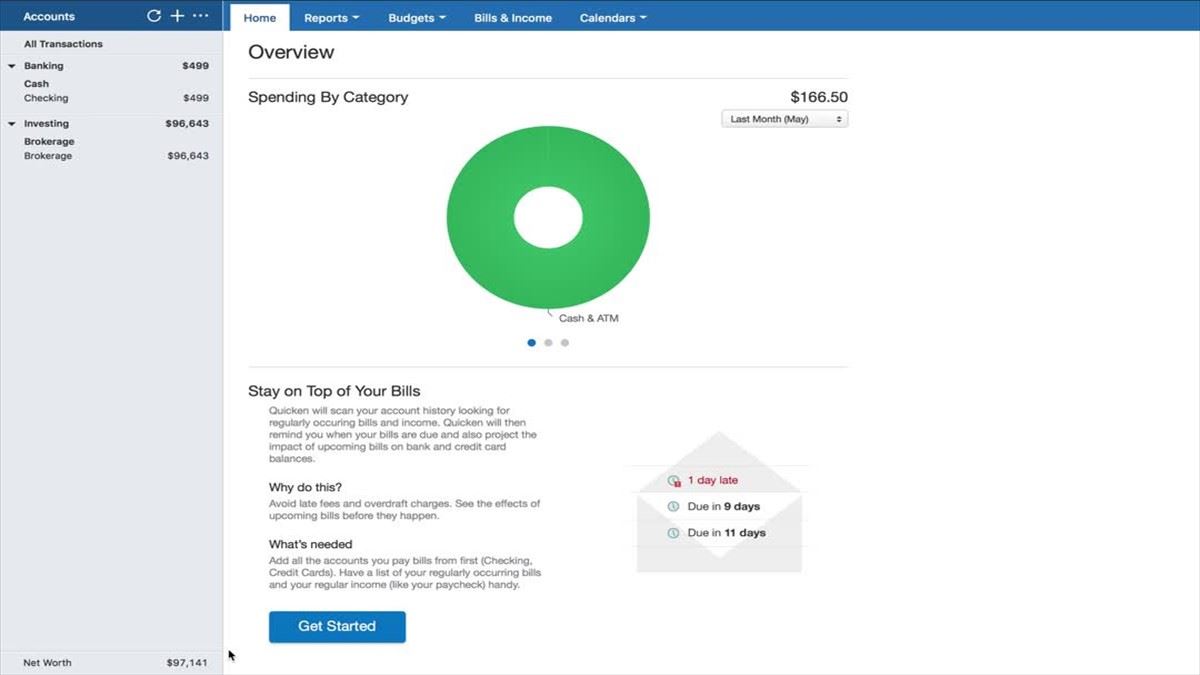Screen dimensions: 1200x675
Task: Click the add account plus icon
Action: click(x=177, y=16)
